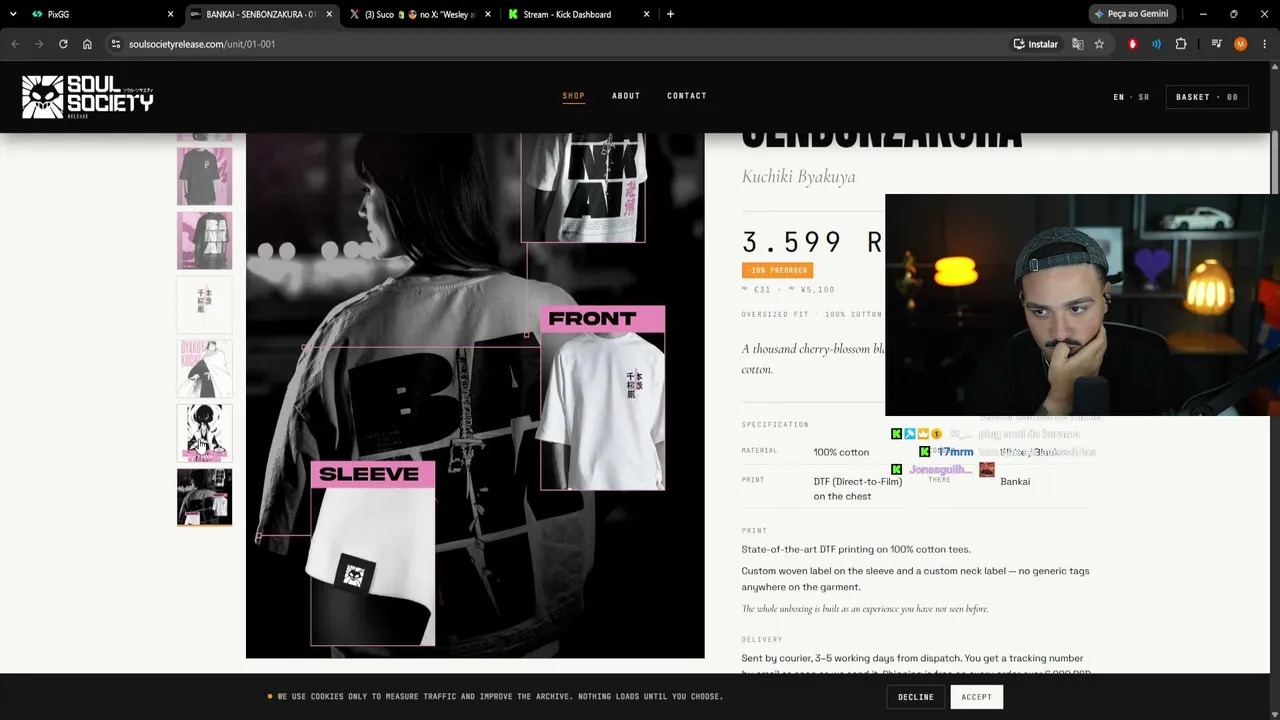
Task: Bookmark this page with the star icon
Action: tap(1099, 44)
